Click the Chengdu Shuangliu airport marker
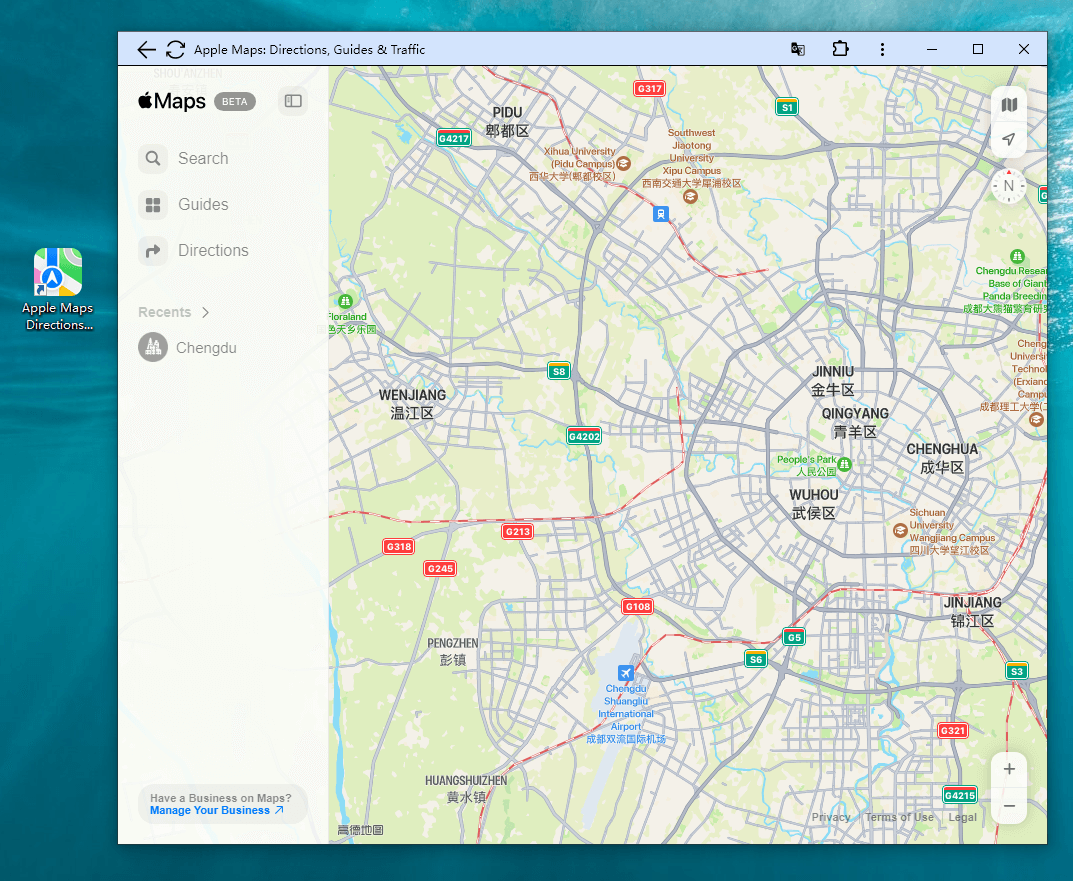The width and height of the screenshot is (1073, 881). click(x=626, y=672)
